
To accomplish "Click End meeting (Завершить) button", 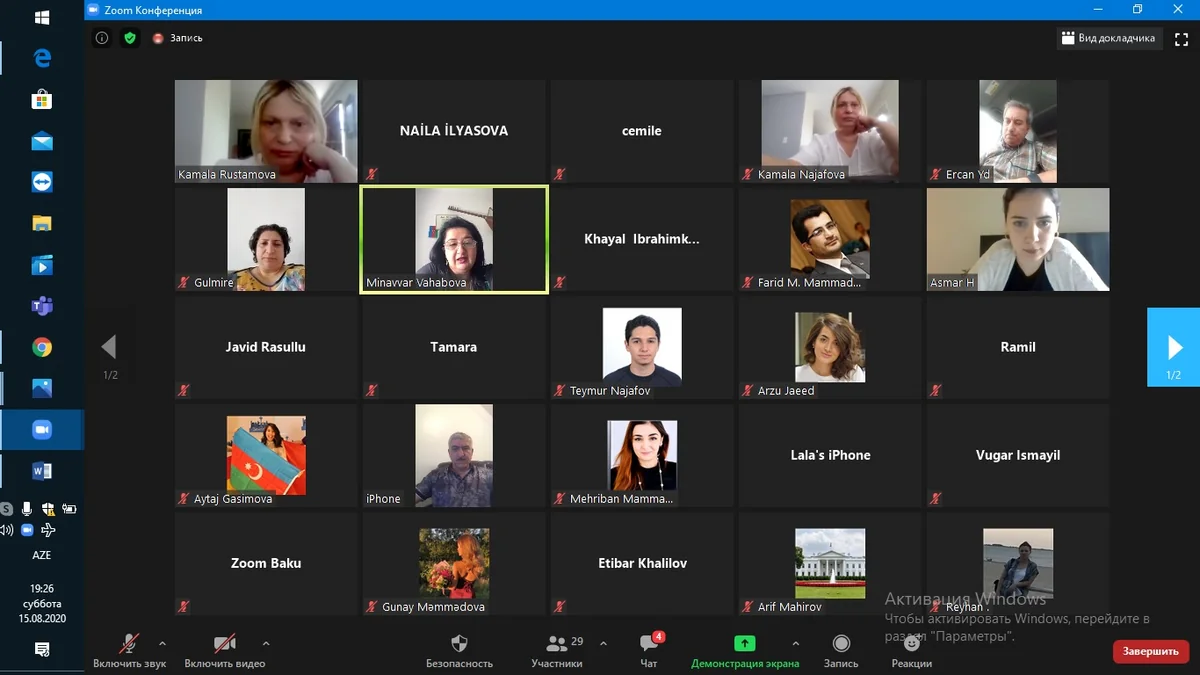I will [1150, 651].
